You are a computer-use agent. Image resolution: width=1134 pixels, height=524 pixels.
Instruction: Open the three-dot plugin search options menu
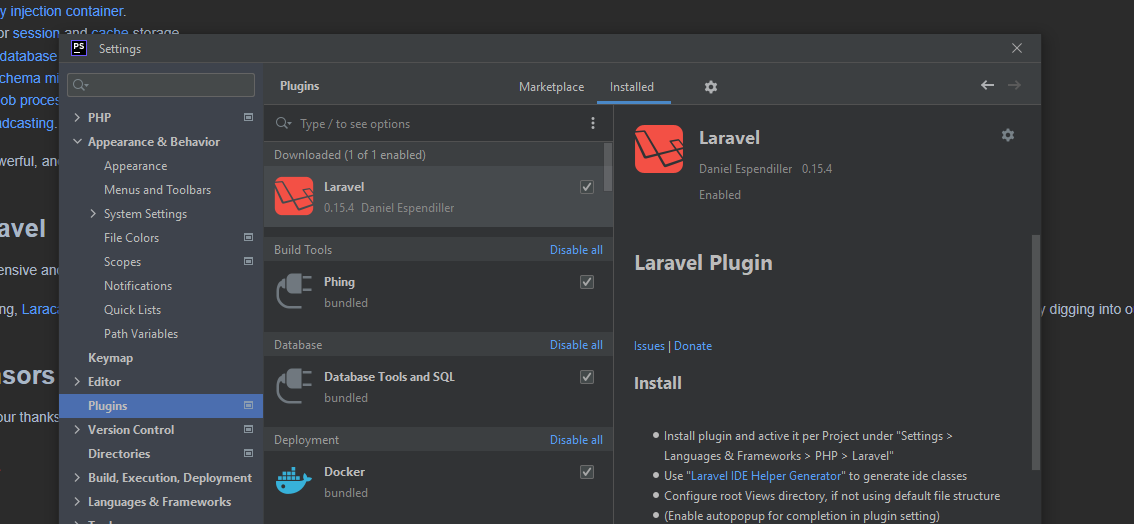coord(593,124)
